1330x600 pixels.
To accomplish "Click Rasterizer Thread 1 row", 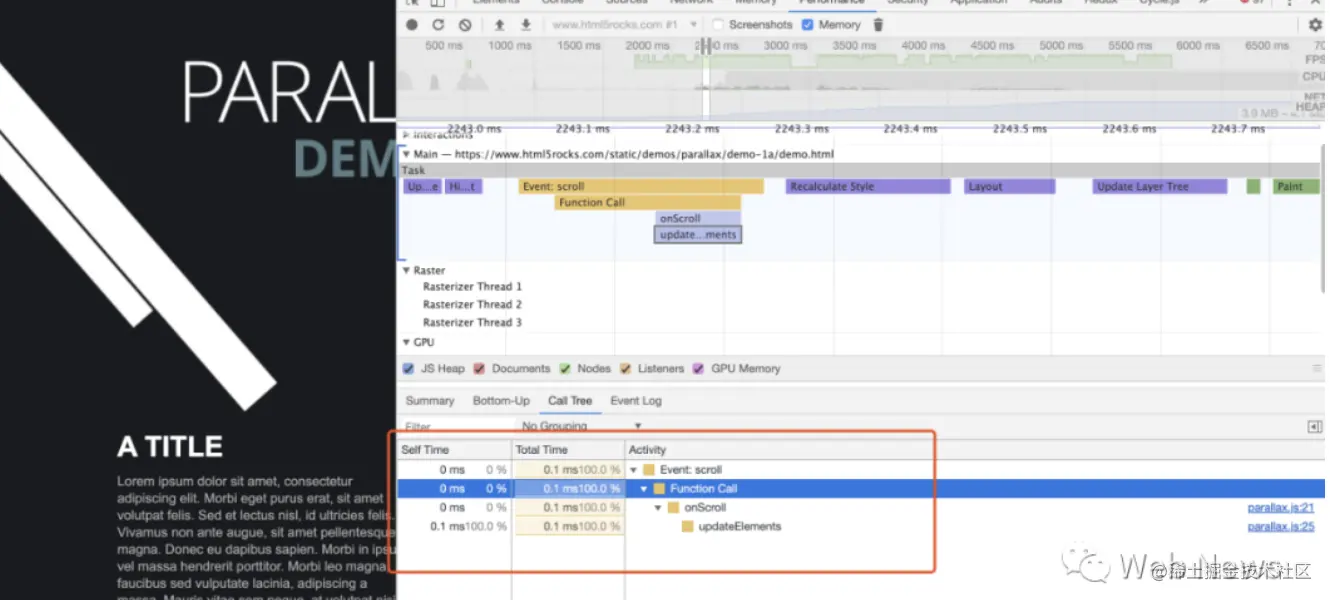I will (472, 287).
